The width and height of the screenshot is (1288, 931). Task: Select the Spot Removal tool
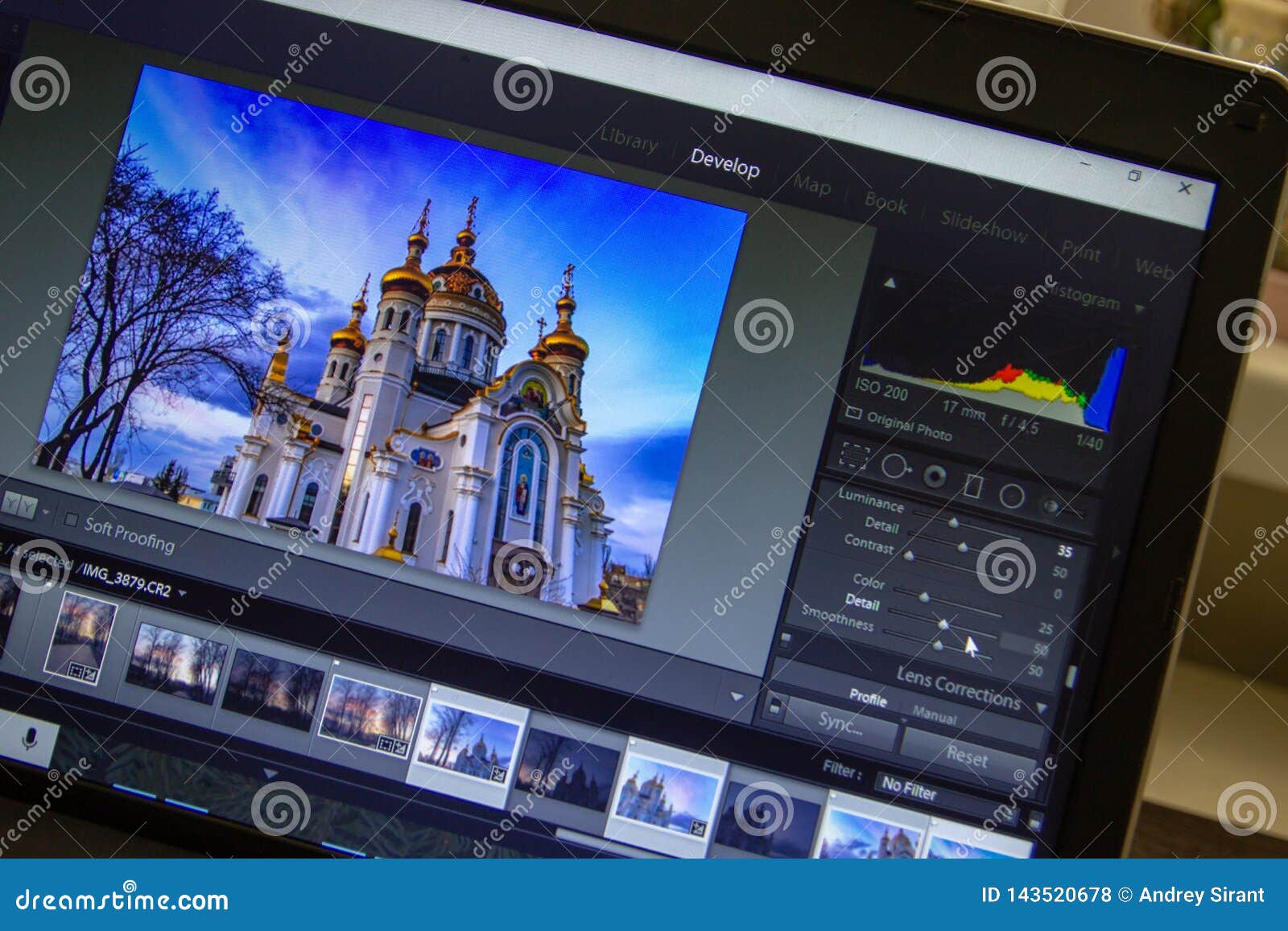click(896, 465)
